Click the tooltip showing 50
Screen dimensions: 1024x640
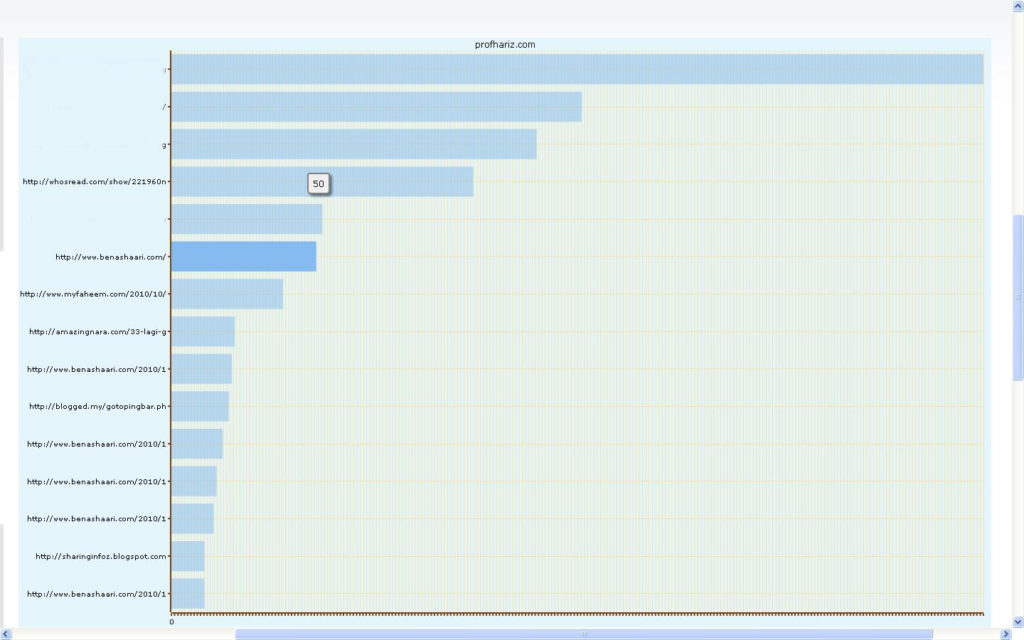click(319, 184)
